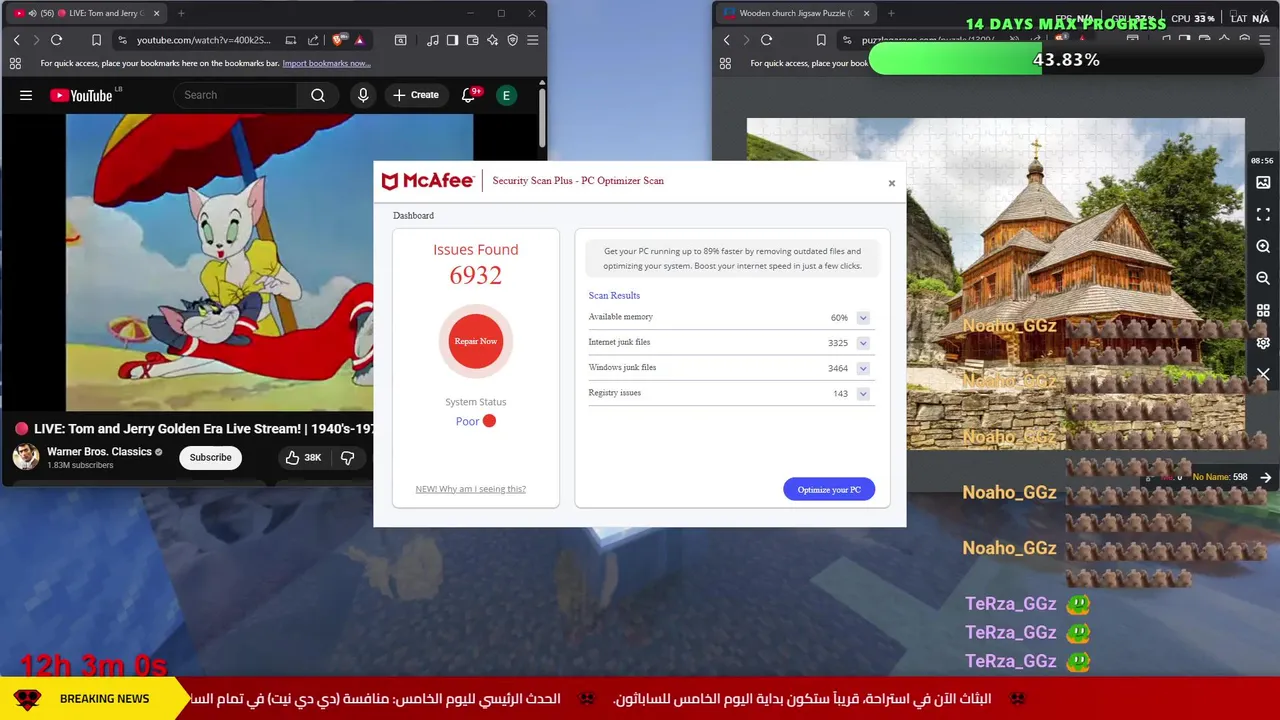Viewport: 1280px width, 720px height.
Task: Expand the Available memory result row
Action: 863,318
